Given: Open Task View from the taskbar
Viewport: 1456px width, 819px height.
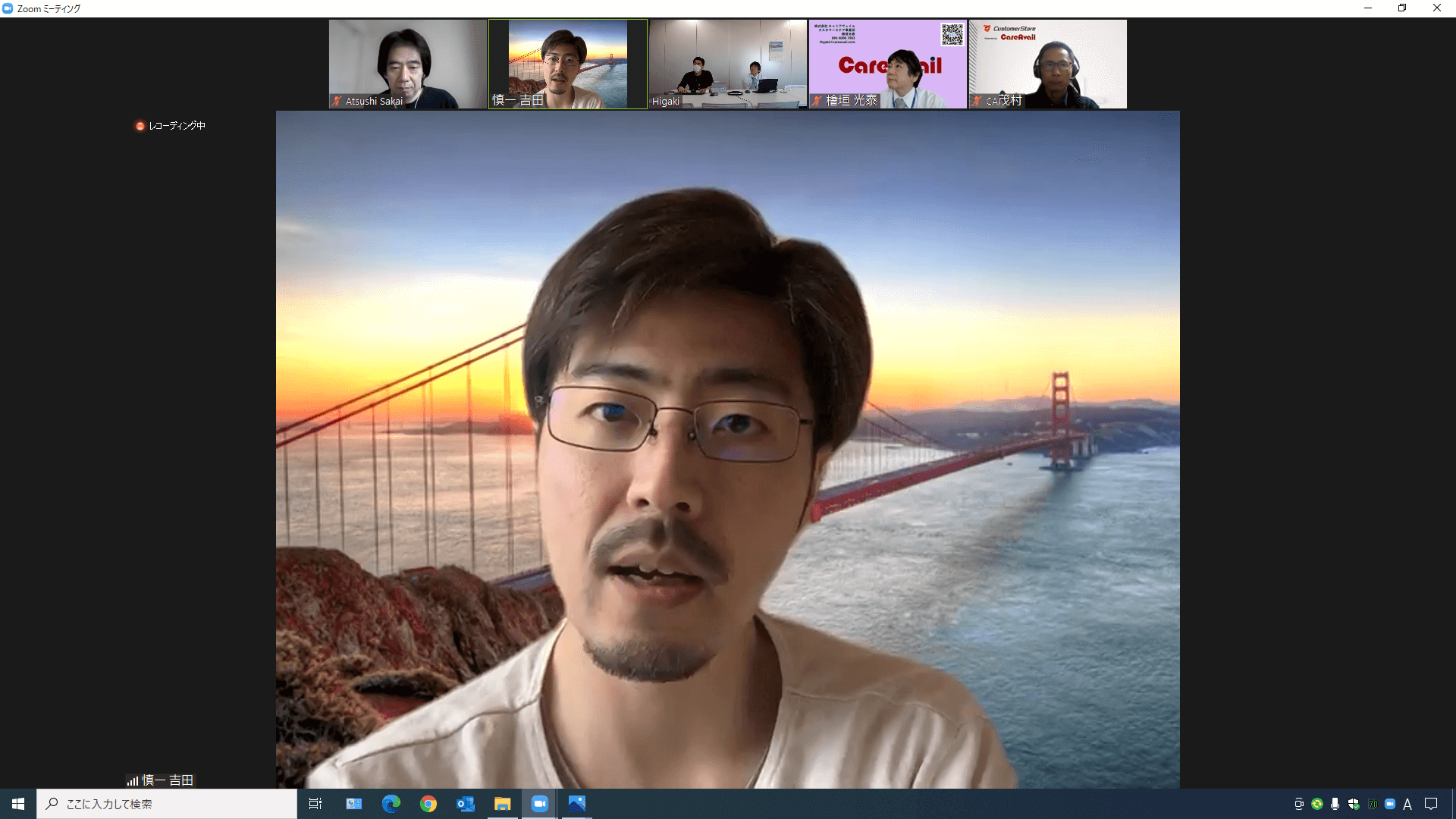Looking at the screenshot, I should (x=315, y=804).
